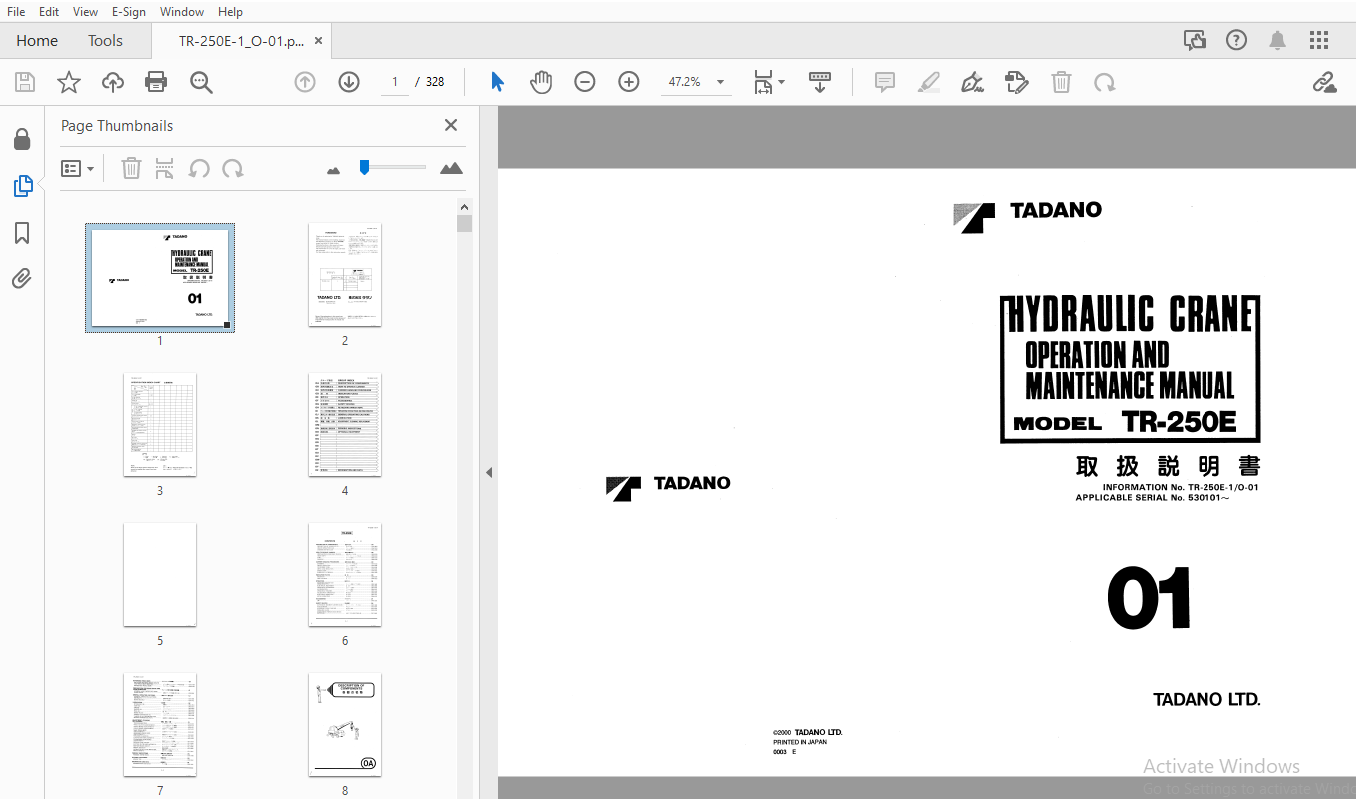Close the TR-250E-1_O-01 document tab
The width and height of the screenshot is (1356, 799).
318,41
